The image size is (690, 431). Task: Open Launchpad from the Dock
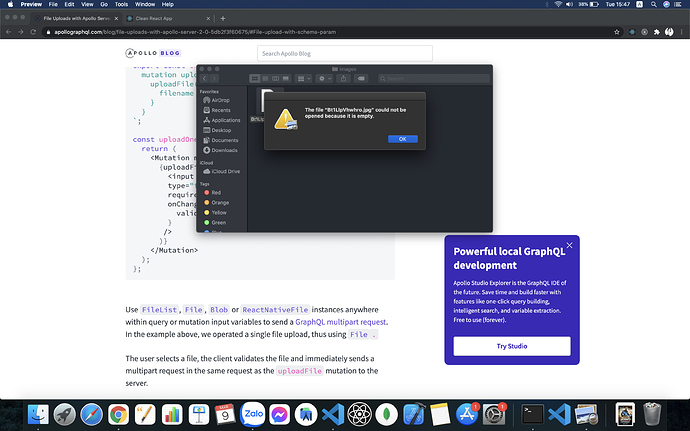[x=65, y=414]
